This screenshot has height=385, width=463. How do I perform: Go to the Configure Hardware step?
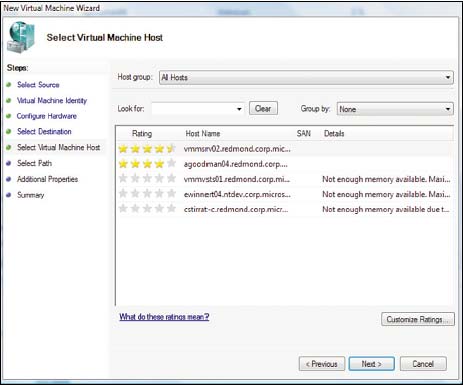(47, 116)
